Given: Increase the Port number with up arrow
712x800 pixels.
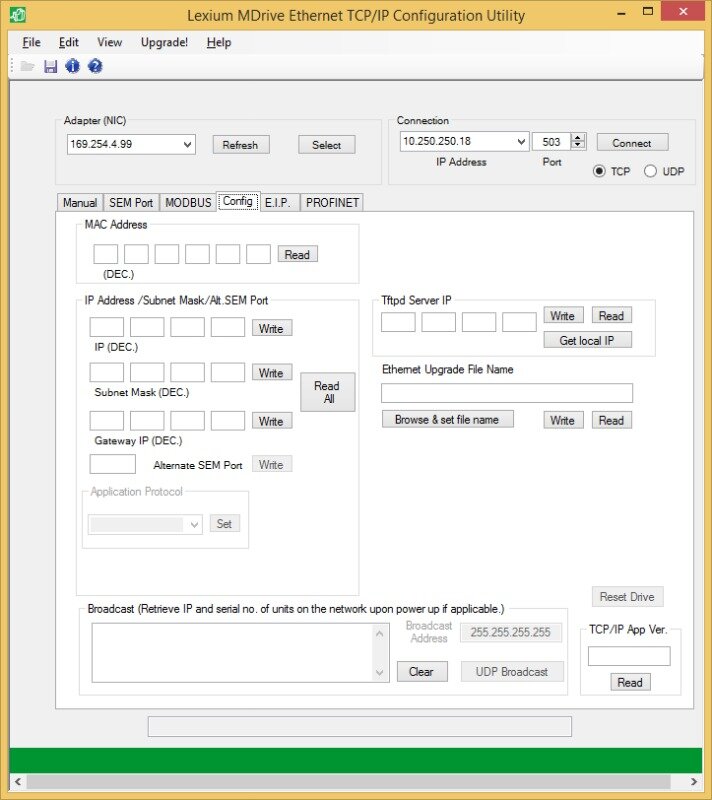Looking at the screenshot, I should point(578,138).
